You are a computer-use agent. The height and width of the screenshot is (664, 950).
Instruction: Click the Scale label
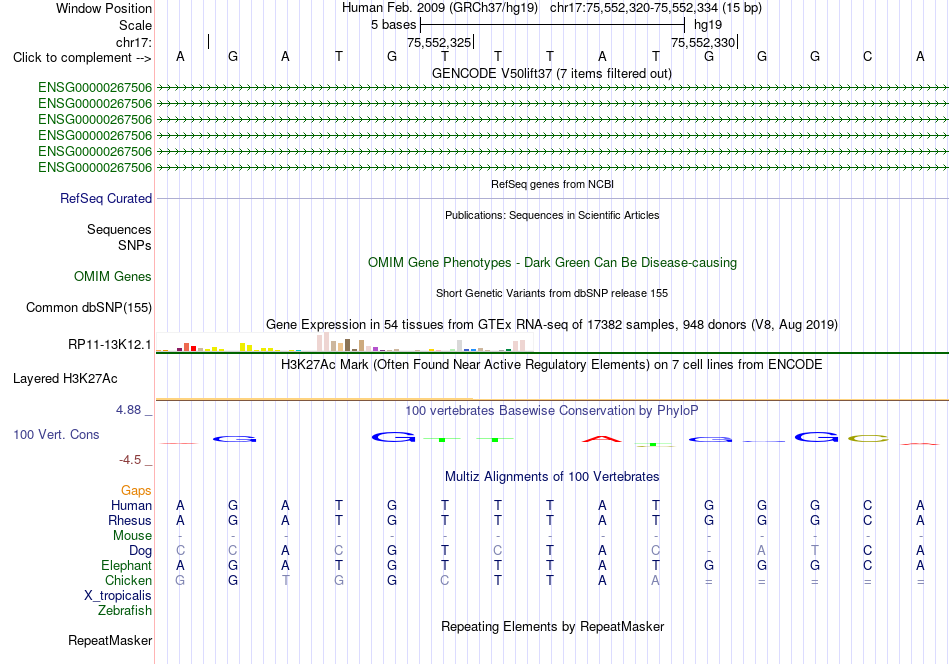135,25
